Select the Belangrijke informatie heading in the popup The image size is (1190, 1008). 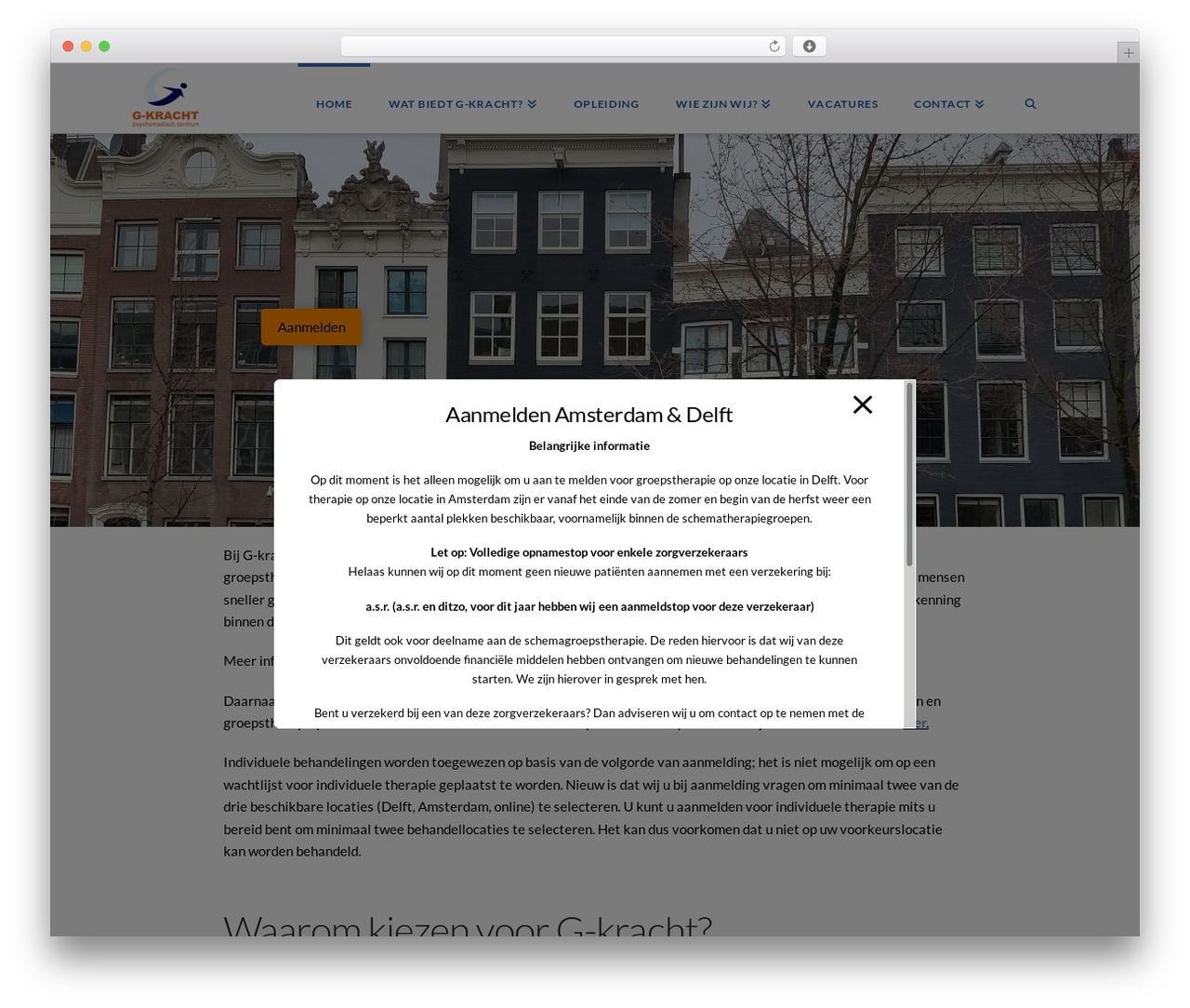(589, 446)
